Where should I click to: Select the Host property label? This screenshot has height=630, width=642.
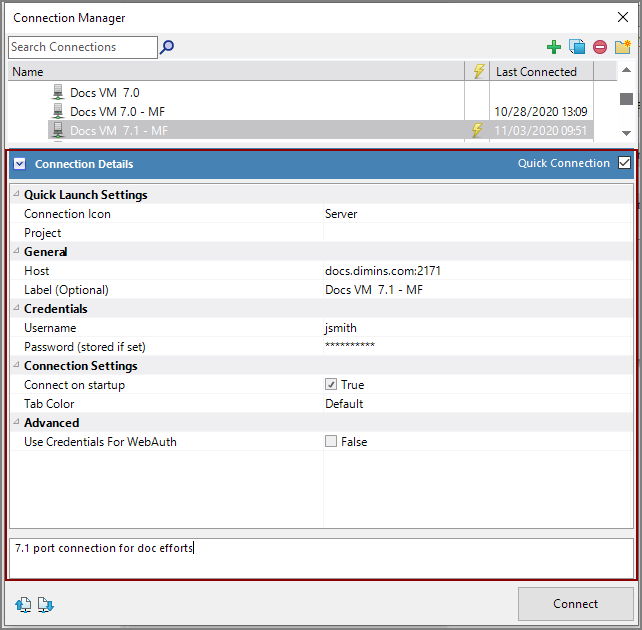pos(36,271)
